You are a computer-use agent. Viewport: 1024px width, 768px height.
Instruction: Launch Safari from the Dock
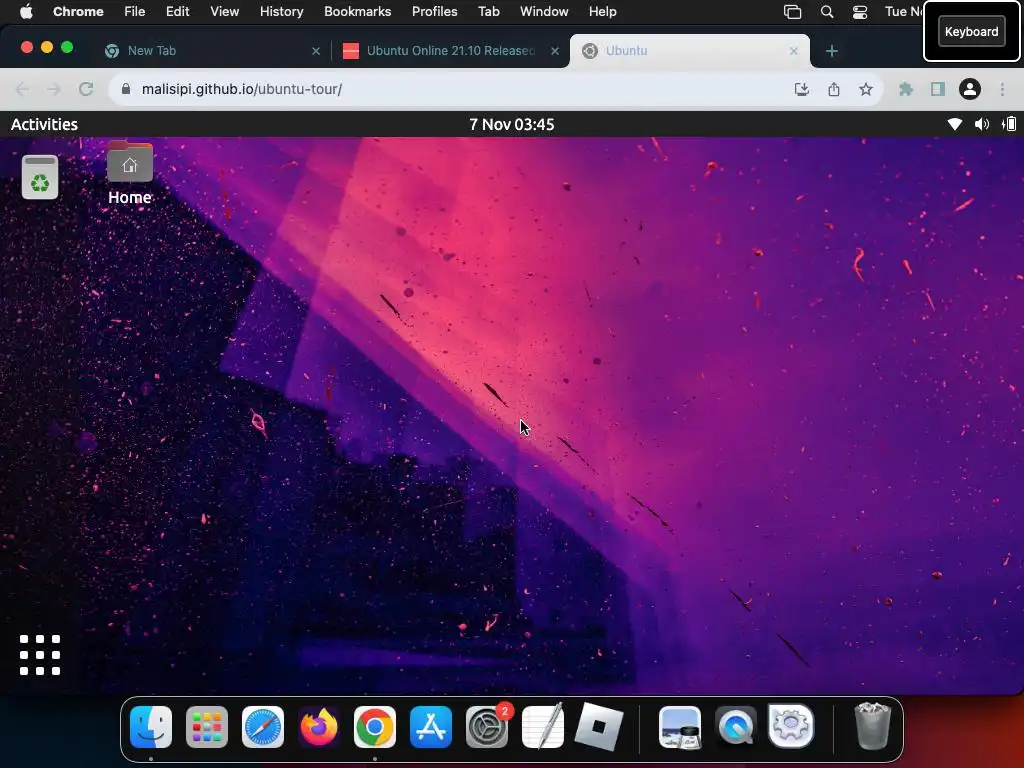click(263, 727)
